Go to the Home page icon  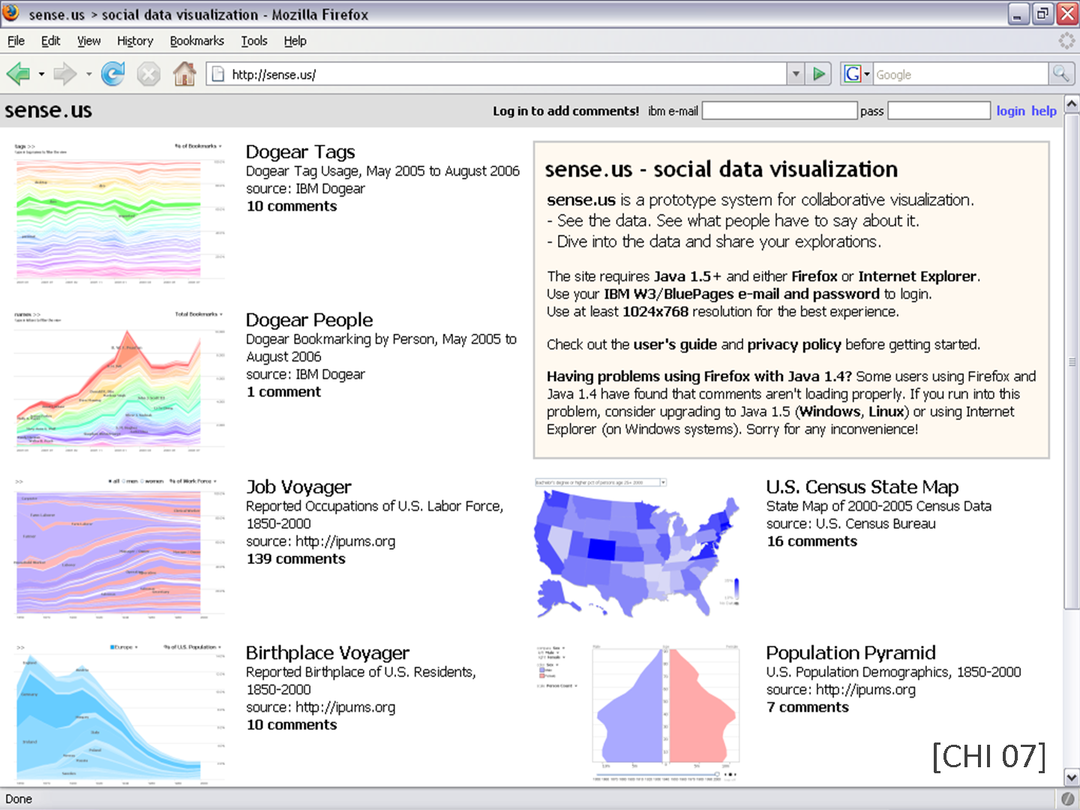pyautogui.click(x=184, y=74)
